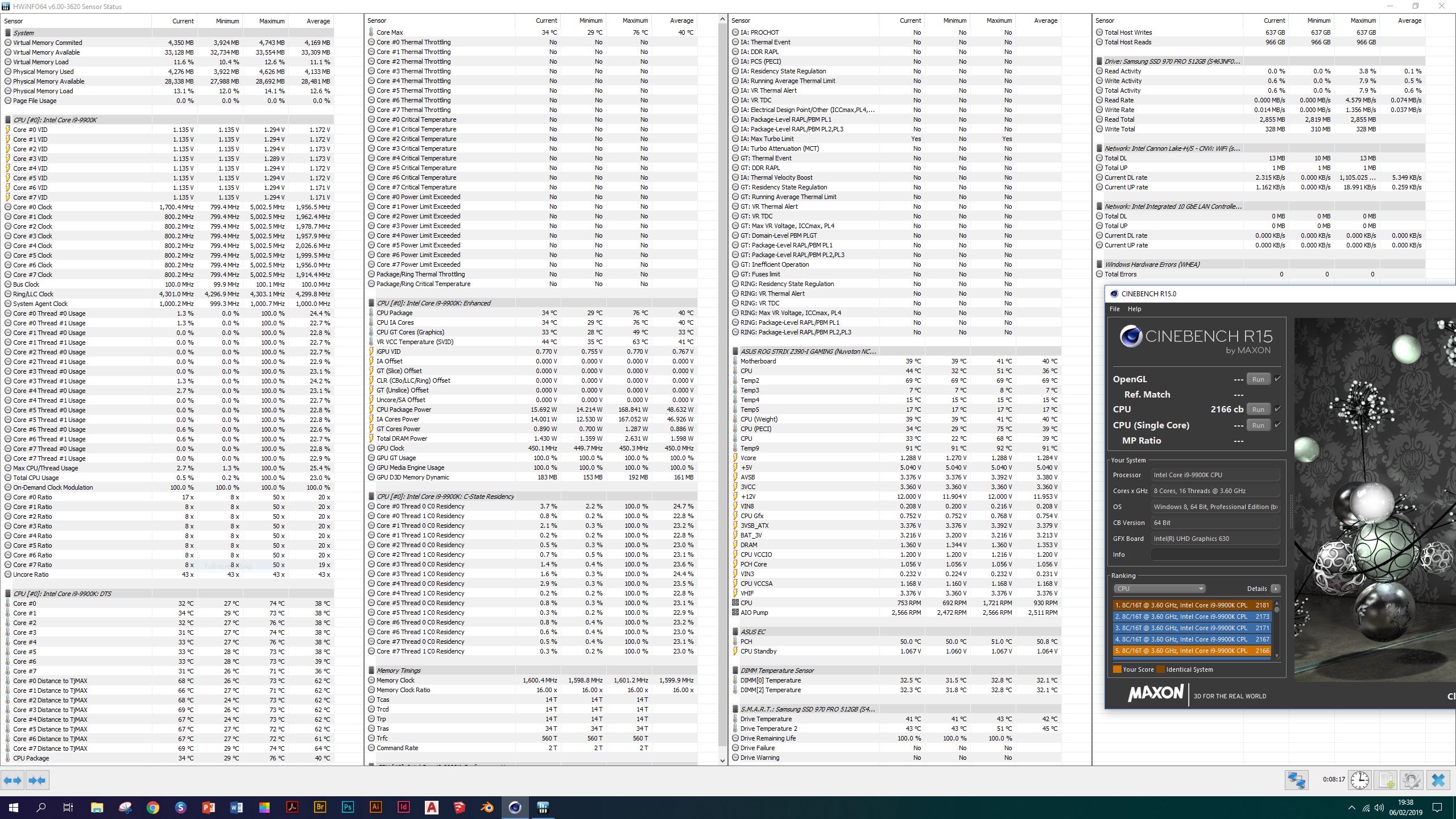Toggle the CPU test checkbox

(1277, 409)
